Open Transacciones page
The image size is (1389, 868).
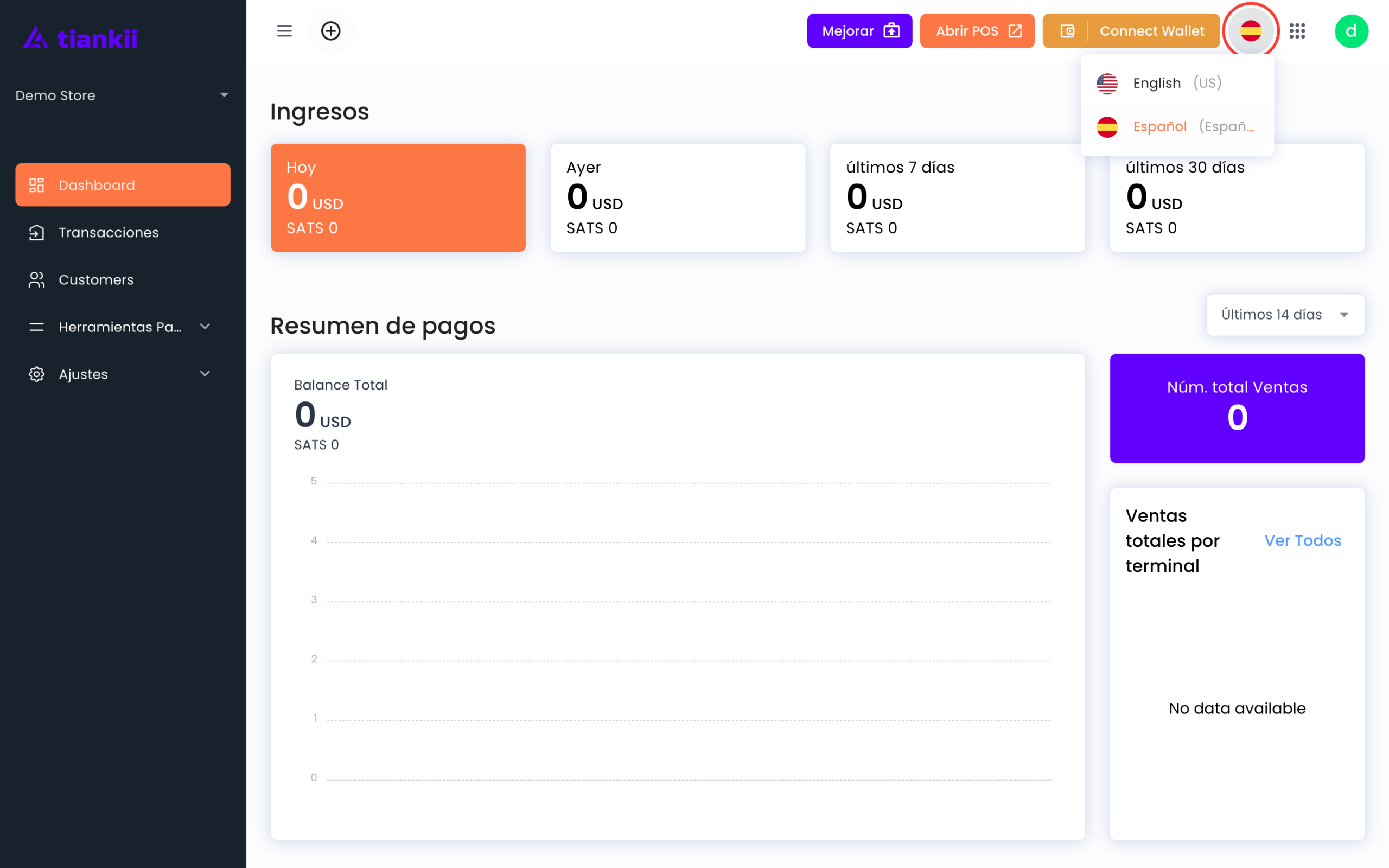click(123, 233)
